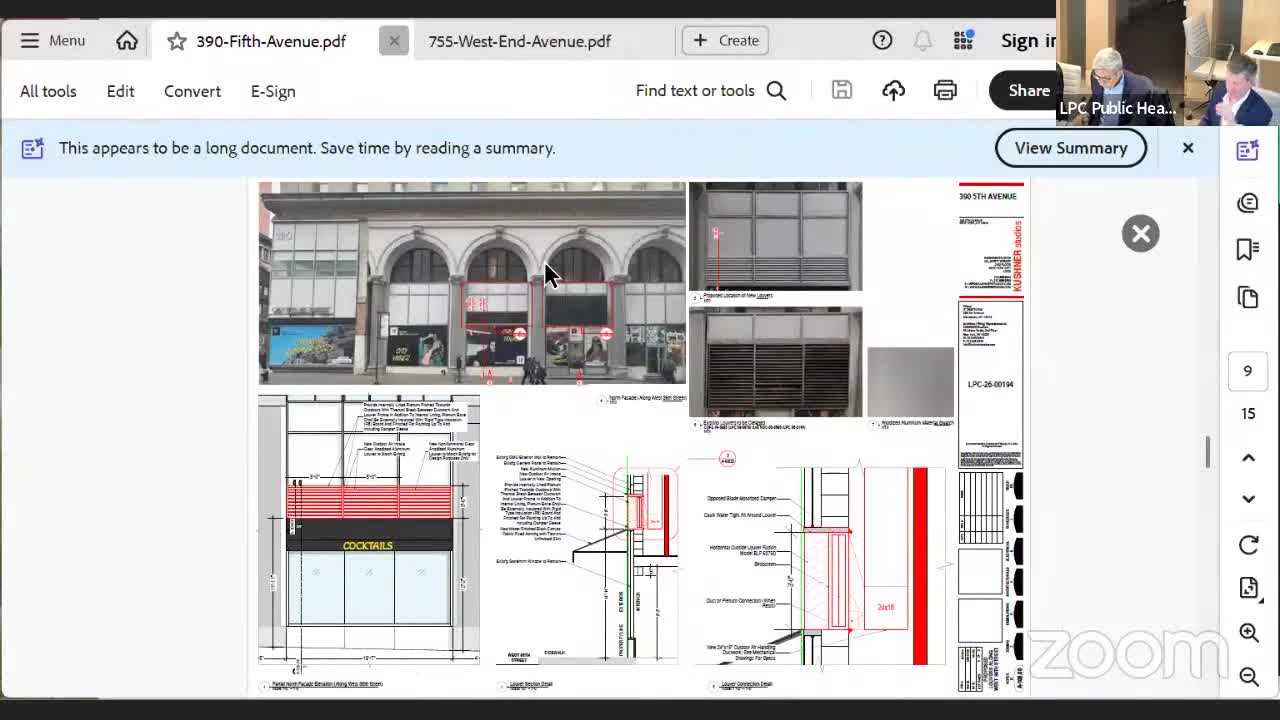Rotate the page view icon
1280x720 pixels.
click(1248, 545)
